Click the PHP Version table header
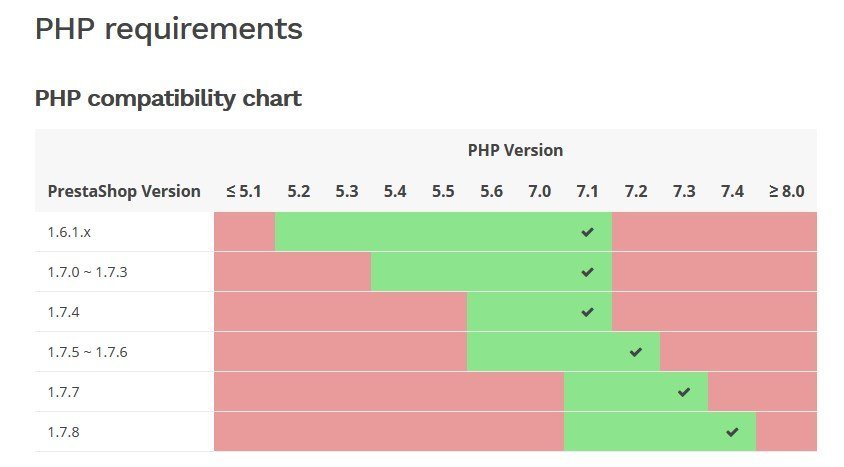Screen dimensions: 844x467 click(515, 150)
